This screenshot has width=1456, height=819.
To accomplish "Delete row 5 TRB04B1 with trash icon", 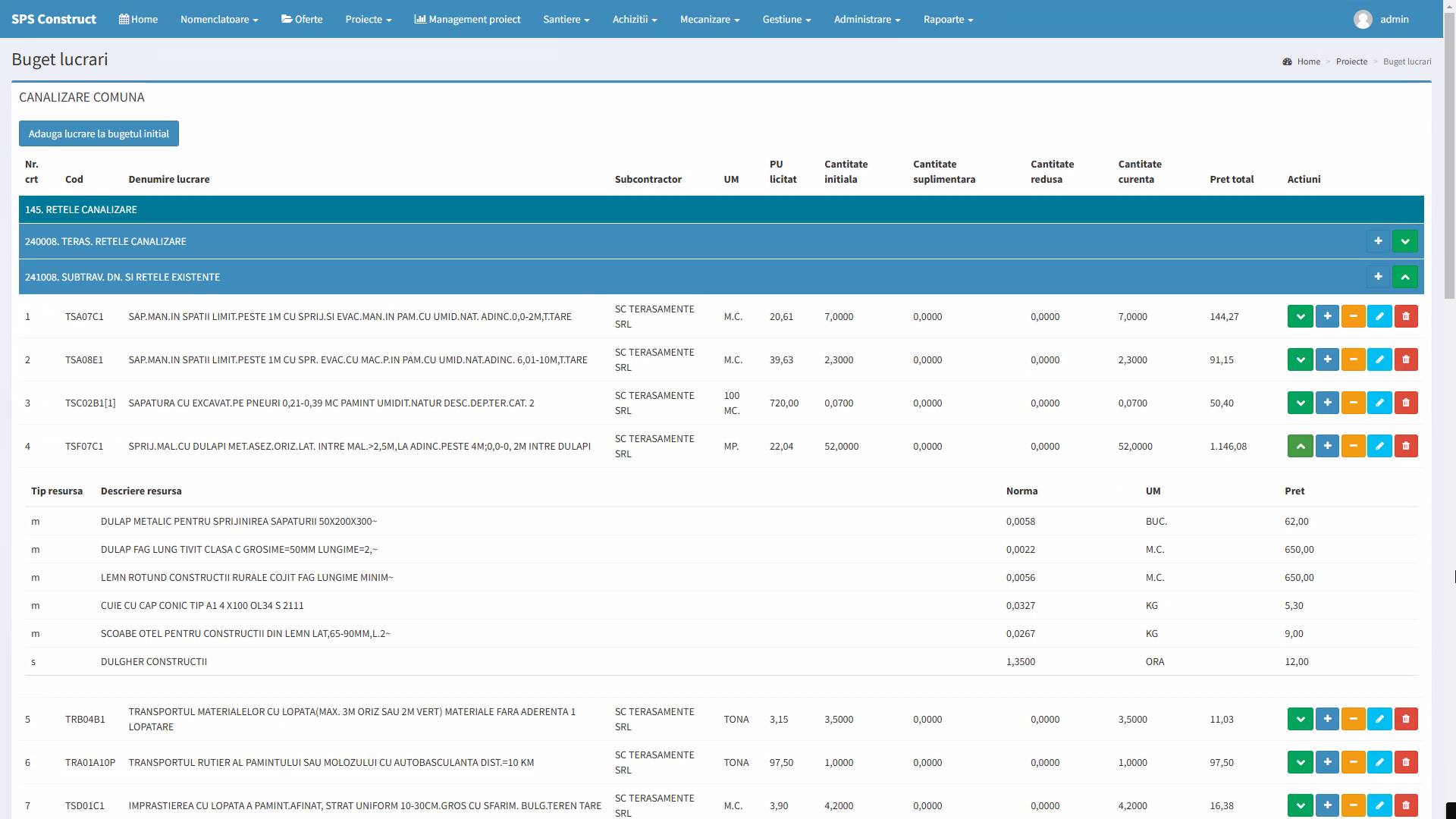I will pyautogui.click(x=1405, y=720).
